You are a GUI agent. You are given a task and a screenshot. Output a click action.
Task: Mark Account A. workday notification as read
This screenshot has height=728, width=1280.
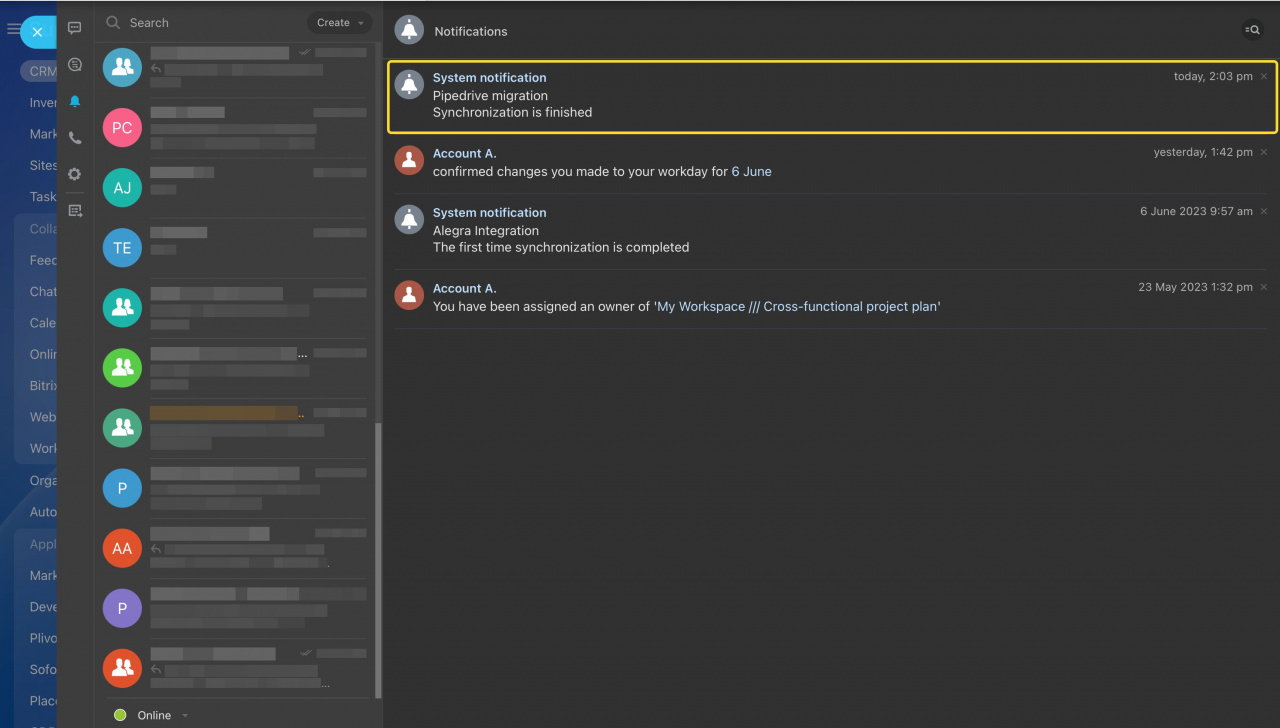coord(1263,152)
